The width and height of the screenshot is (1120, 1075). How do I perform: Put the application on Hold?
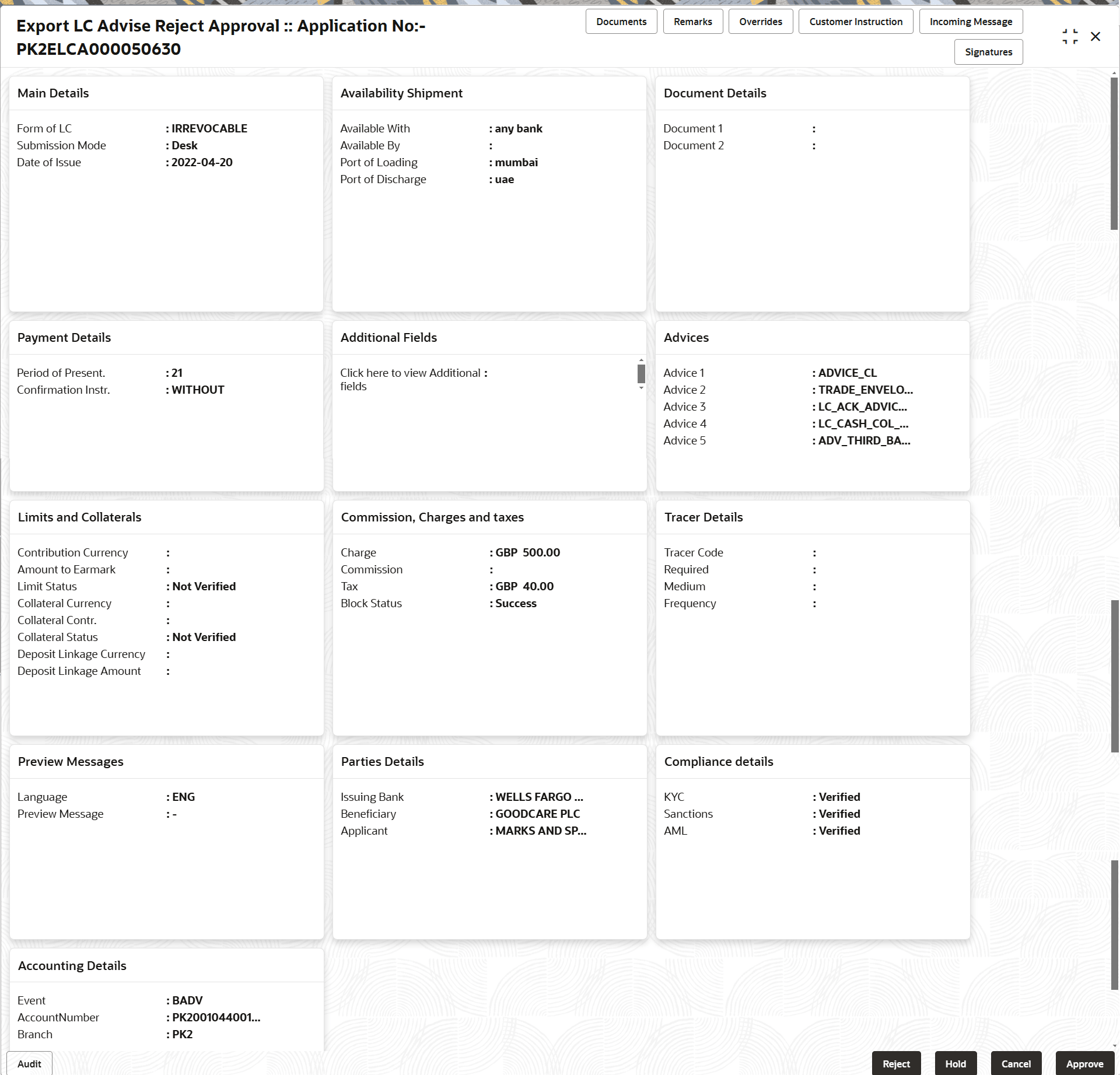click(956, 1063)
